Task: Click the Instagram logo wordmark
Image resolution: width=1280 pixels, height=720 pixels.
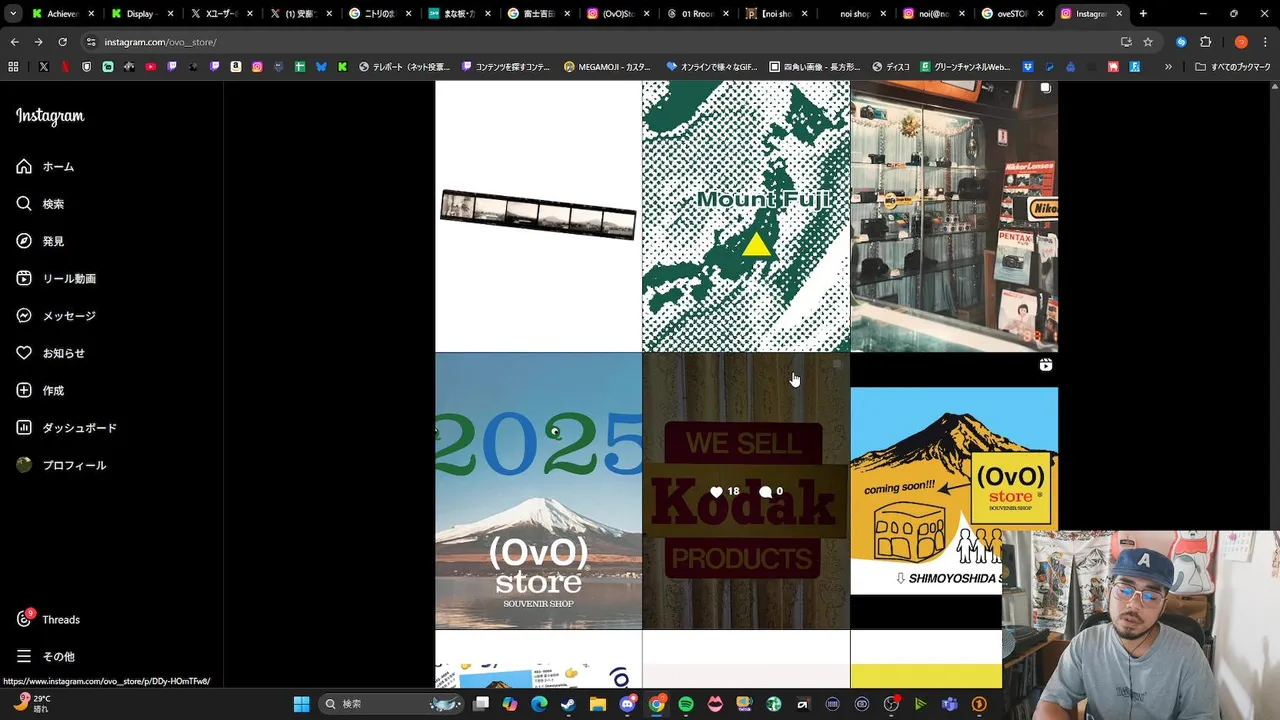Action: [50, 116]
